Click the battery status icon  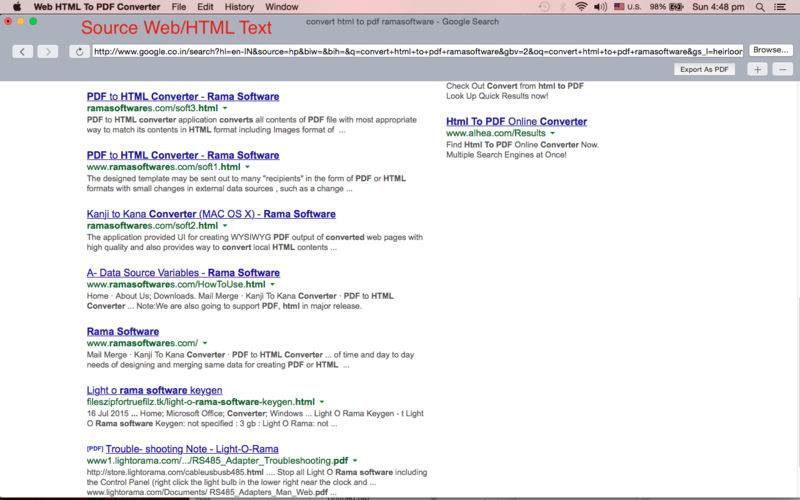(x=676, y=7)
